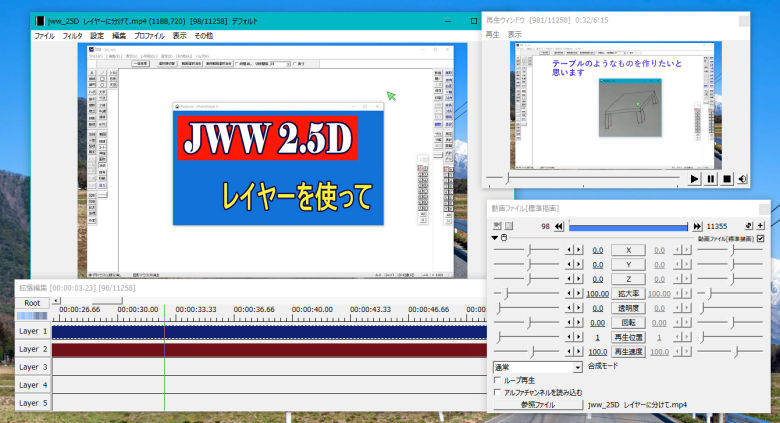Open the プロファイル menu

click(x=149, y=36)
